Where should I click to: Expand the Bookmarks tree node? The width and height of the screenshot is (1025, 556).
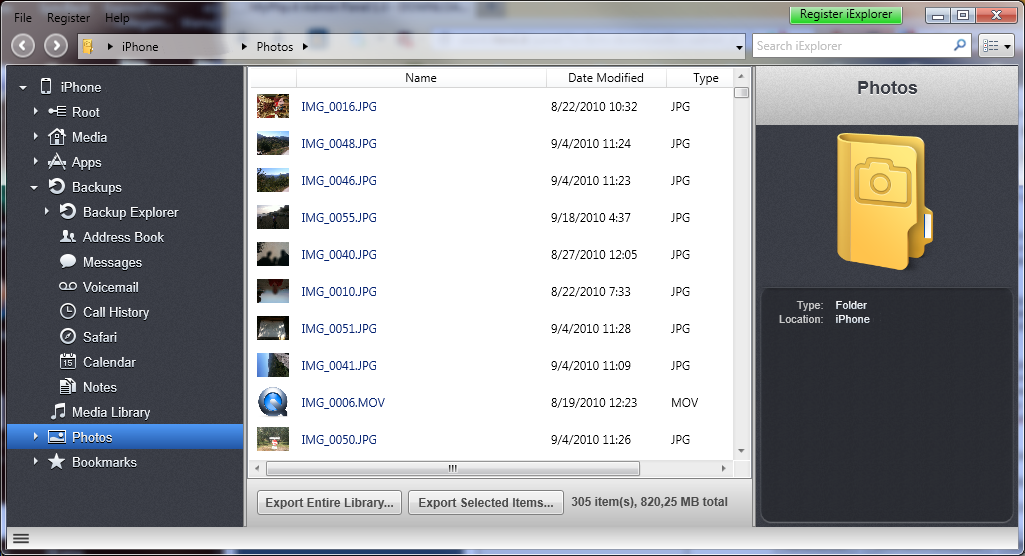[x=35, y=461]
